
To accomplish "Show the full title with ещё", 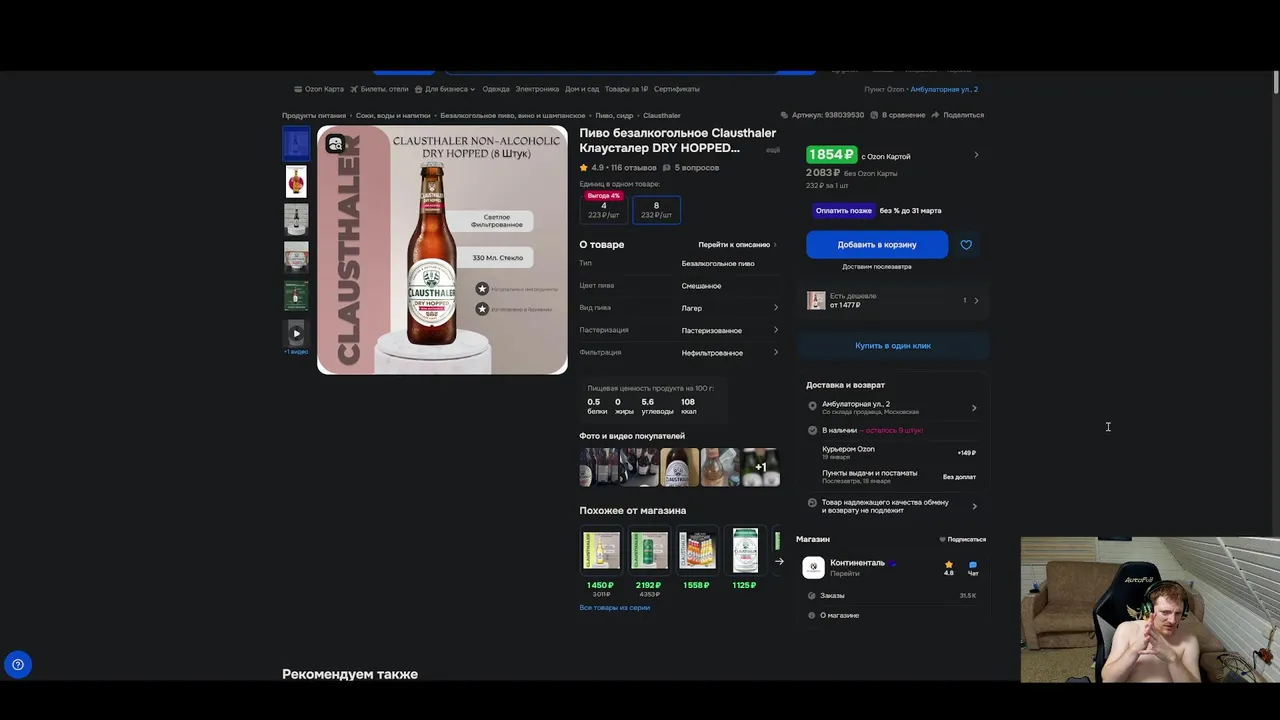I will [773, 150].
